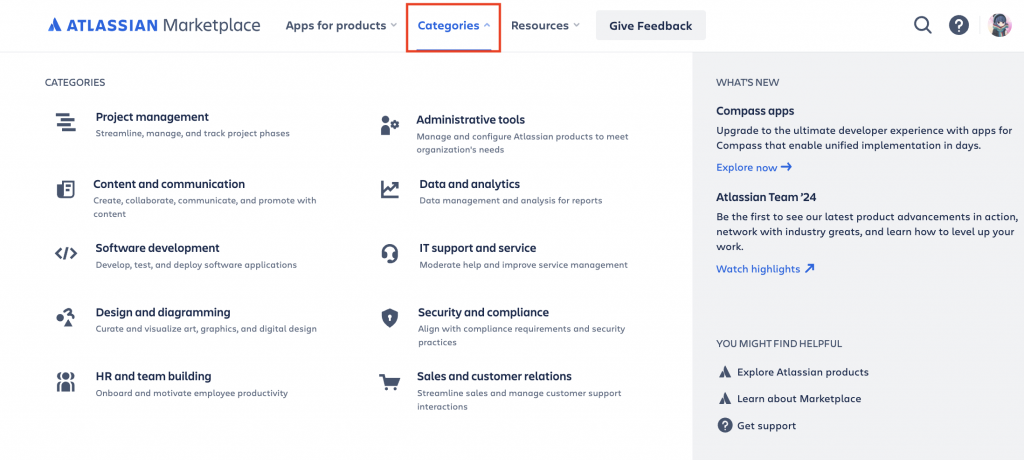This screenshot has height=460, width=1024.
Task: Collapse the Categories menu
Action: (453, 26)
